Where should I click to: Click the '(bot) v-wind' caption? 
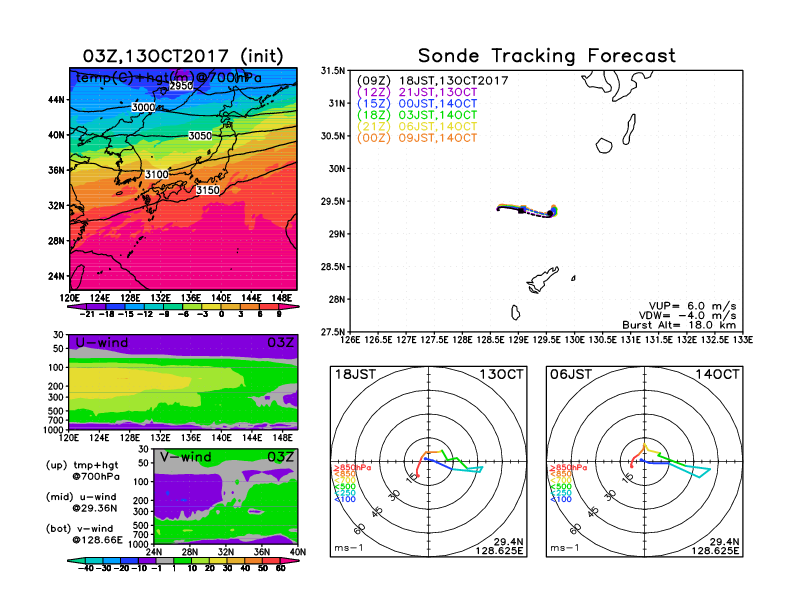pyautogui.click(x=79, y=529)
